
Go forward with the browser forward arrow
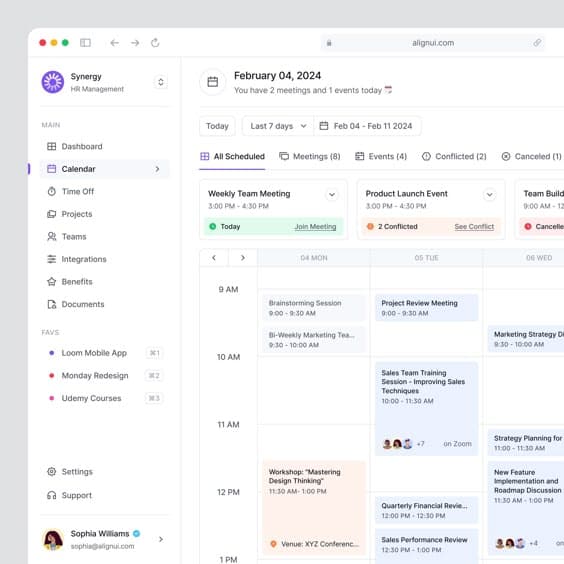(x=135, y=43)
